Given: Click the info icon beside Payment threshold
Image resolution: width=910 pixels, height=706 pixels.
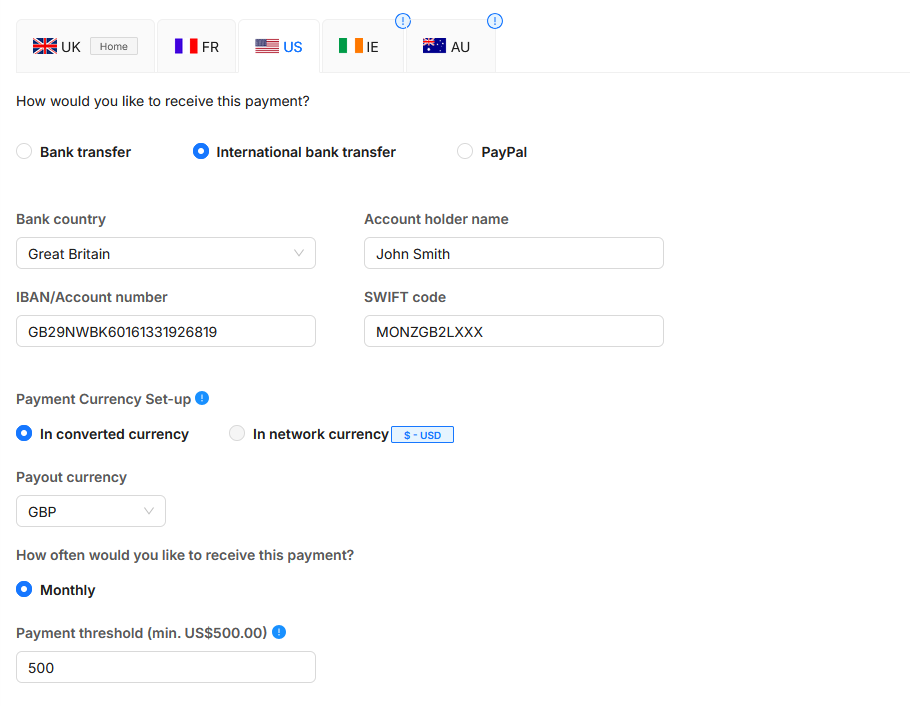Looking at the screenshot, I should (x=279, y=632).
